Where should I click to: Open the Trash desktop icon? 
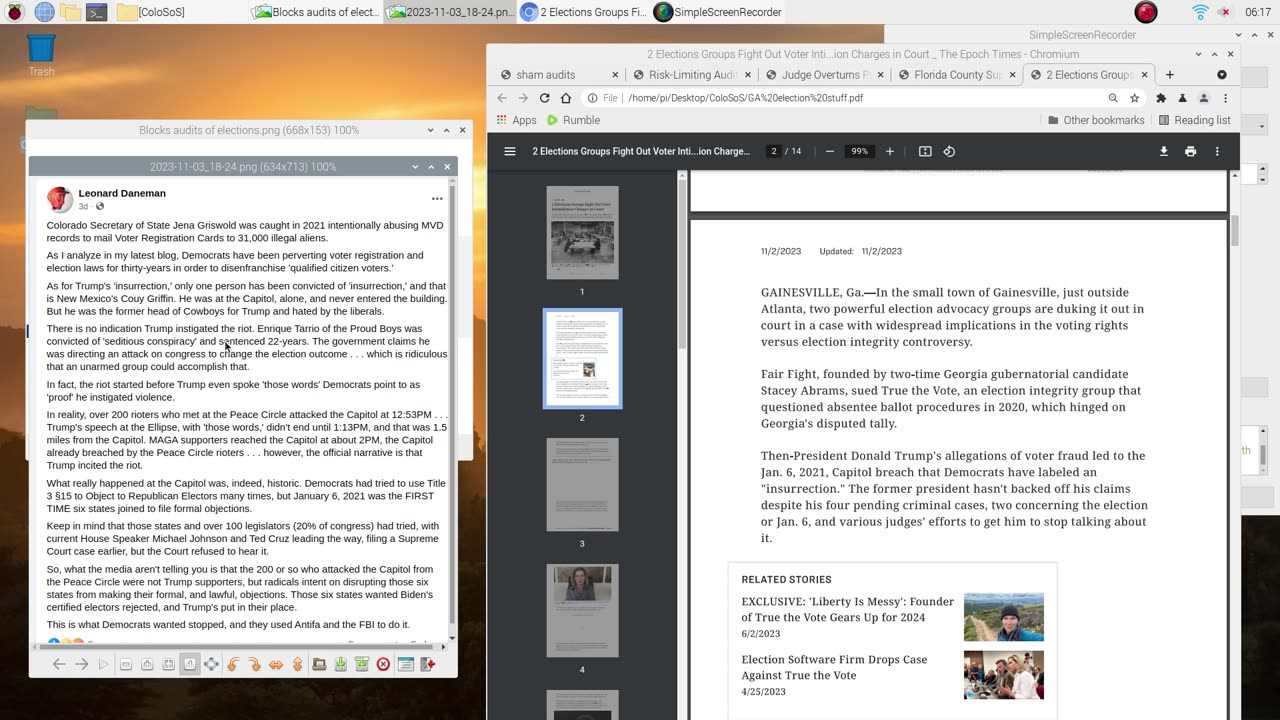[41, 55]
